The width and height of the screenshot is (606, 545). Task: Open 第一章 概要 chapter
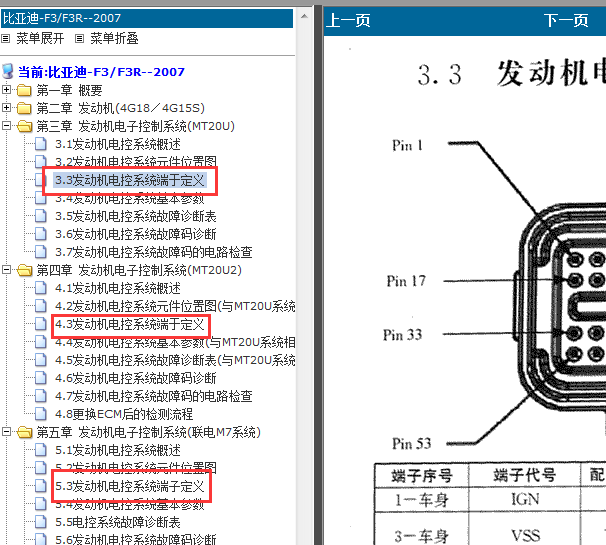click(x=69, y=90)
